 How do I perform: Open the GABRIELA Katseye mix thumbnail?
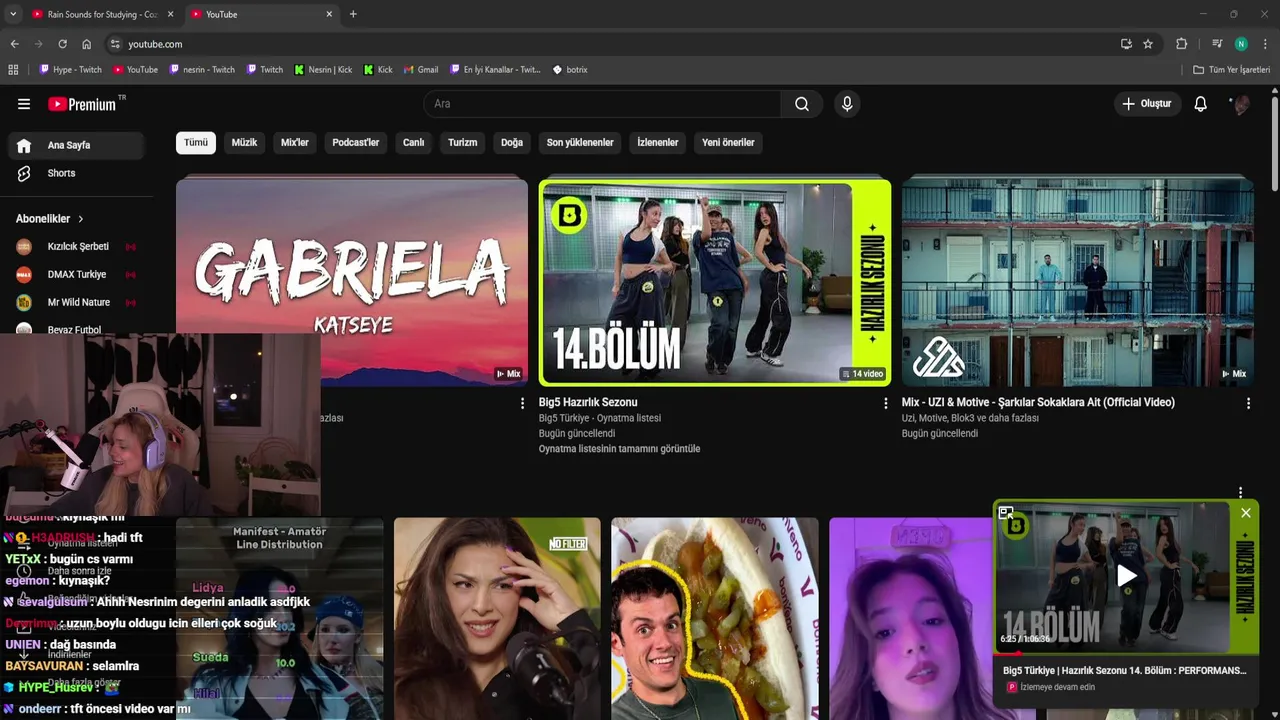click(352, 281)
